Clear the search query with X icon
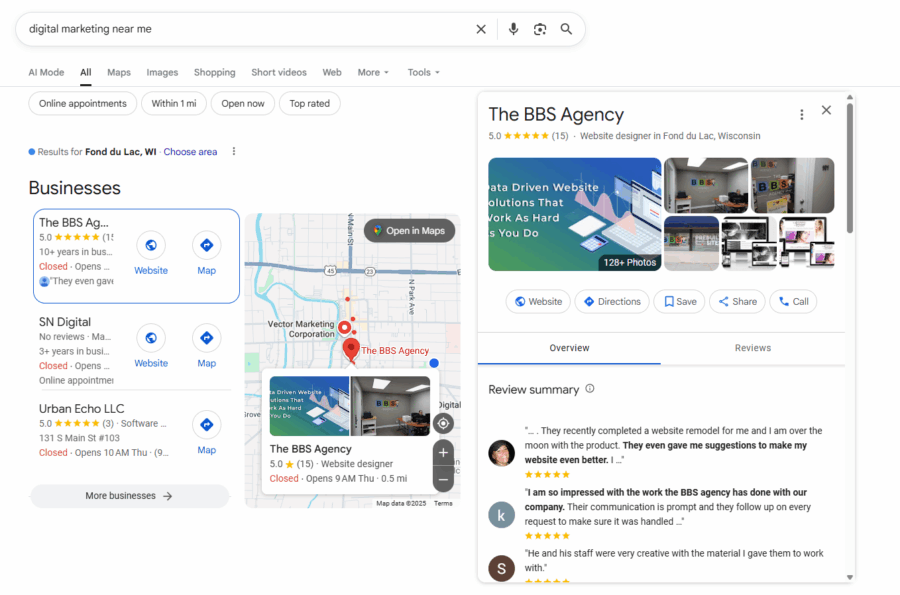The image size is (900, 595). (481, 29)
